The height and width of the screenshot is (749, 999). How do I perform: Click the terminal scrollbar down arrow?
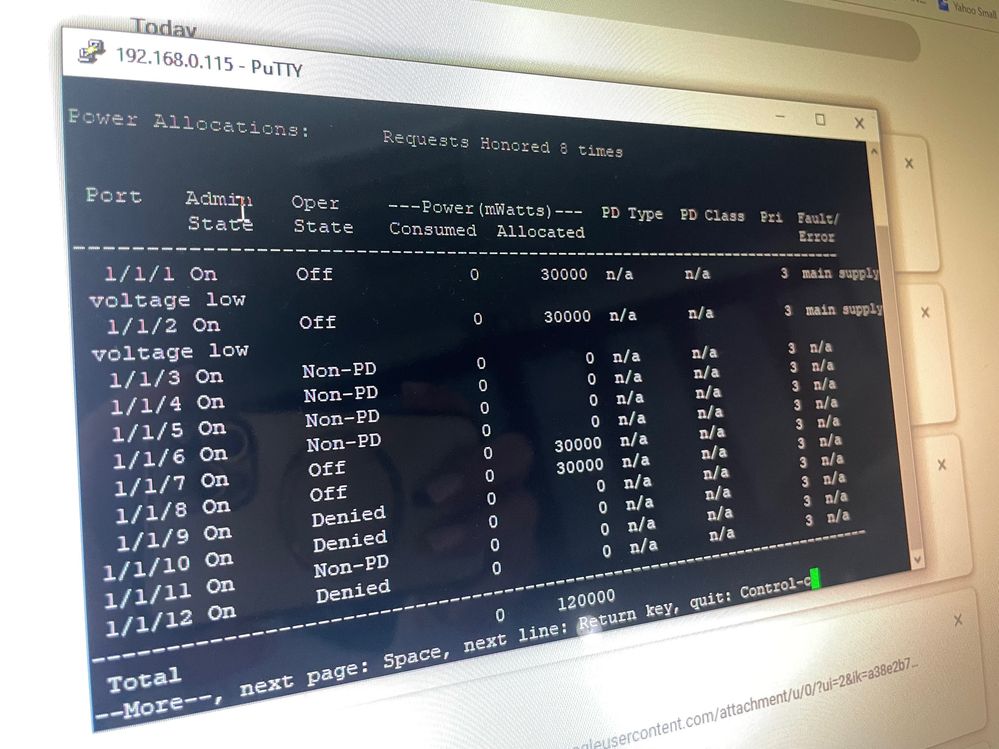click(x=917, y=559)
